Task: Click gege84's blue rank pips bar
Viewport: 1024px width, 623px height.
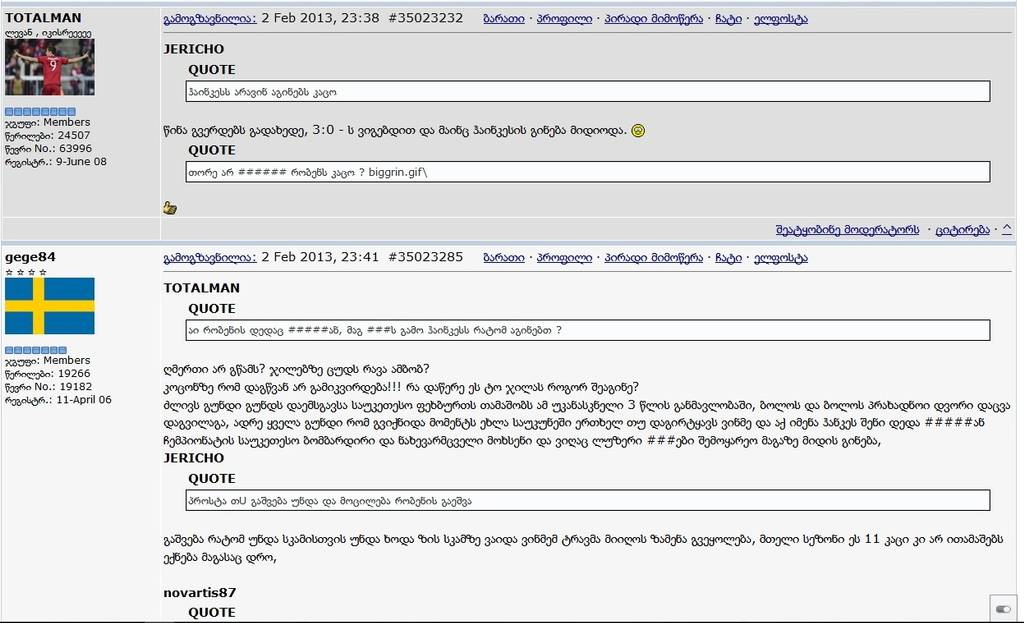Action: click(x=36, y=350)
